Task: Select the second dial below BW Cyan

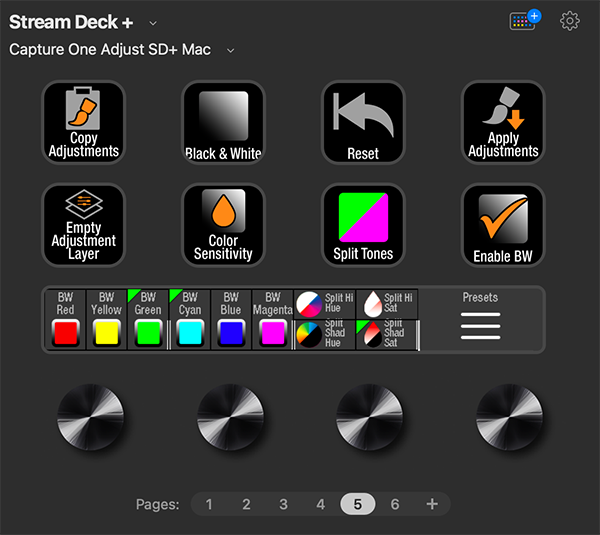Action: click(x=230, y=417)
